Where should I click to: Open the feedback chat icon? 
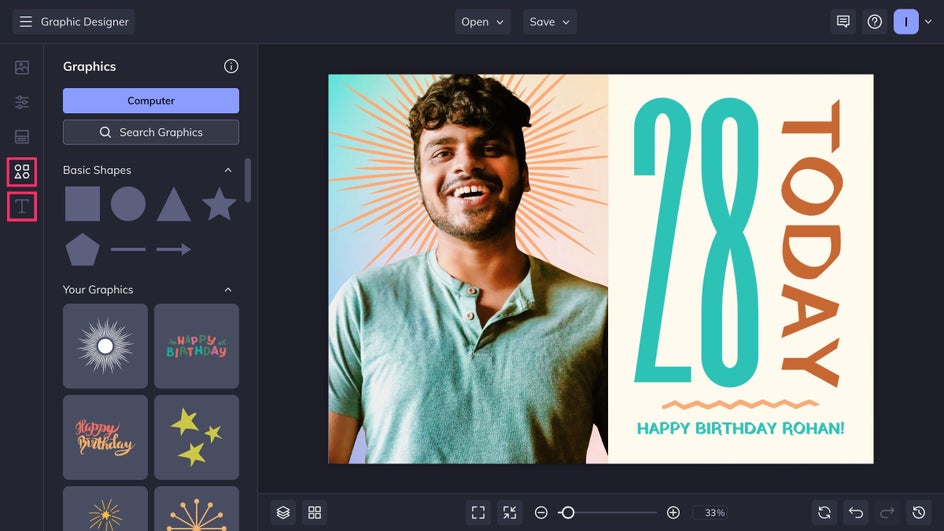coord(843,22)
